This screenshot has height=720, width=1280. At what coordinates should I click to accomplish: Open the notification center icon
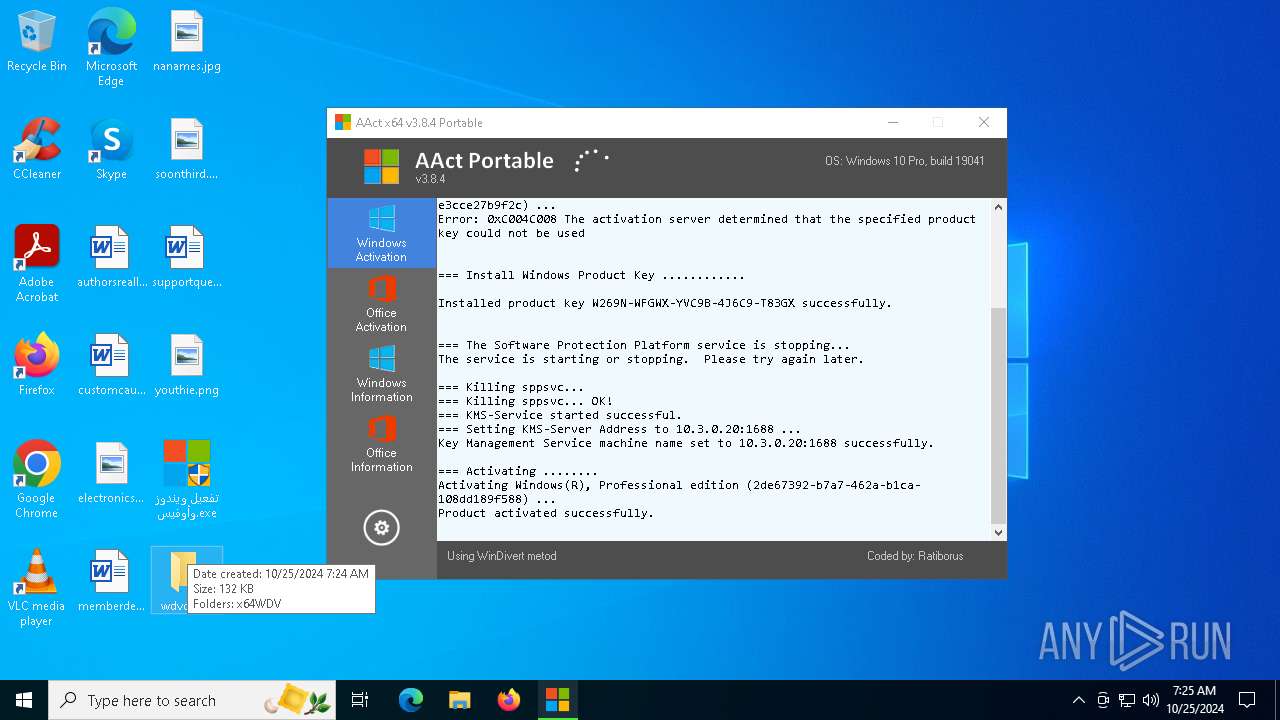click(1247, 700)
